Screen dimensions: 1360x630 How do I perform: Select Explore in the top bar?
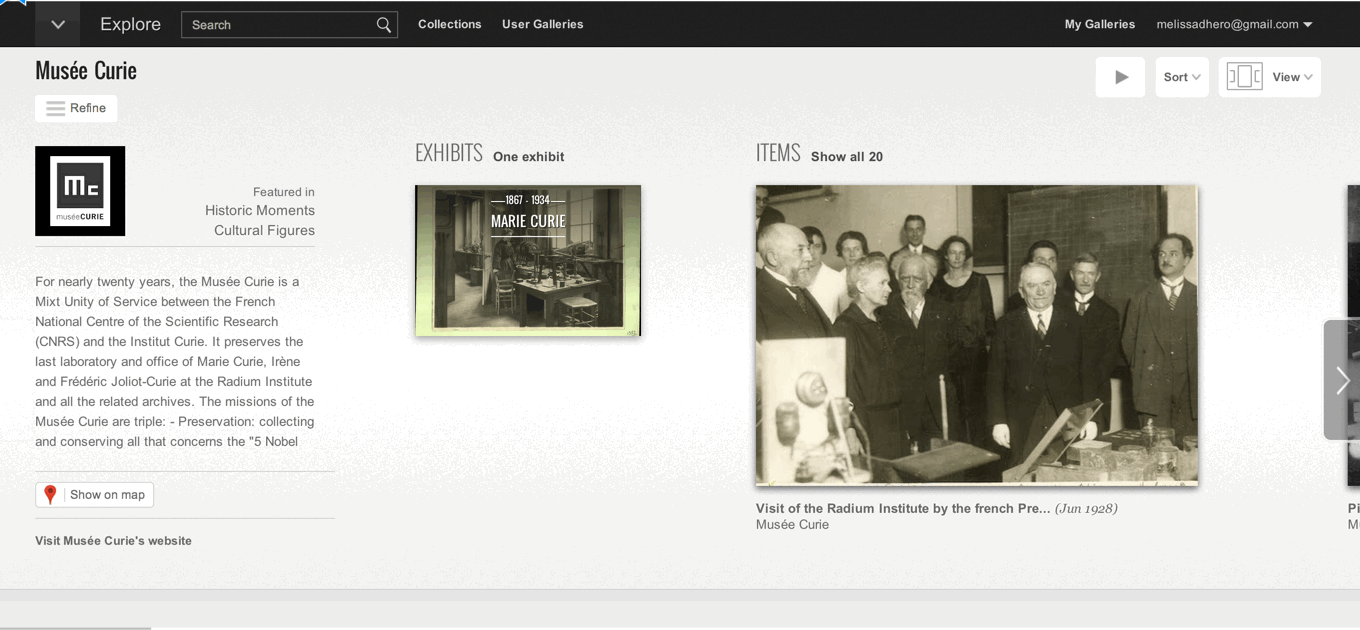point(130,24)
